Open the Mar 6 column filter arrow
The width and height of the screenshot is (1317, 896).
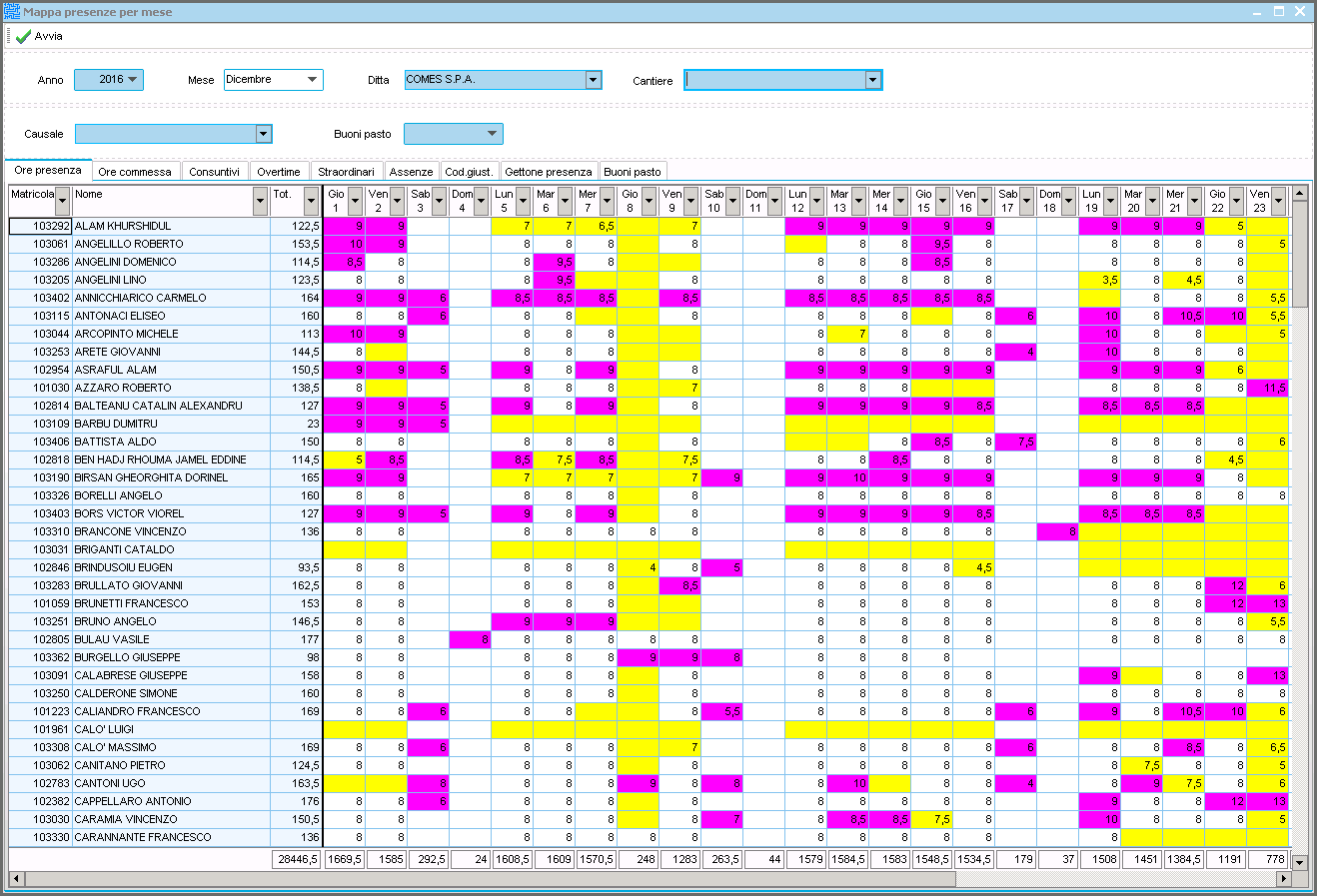click(x=565, y=201)
